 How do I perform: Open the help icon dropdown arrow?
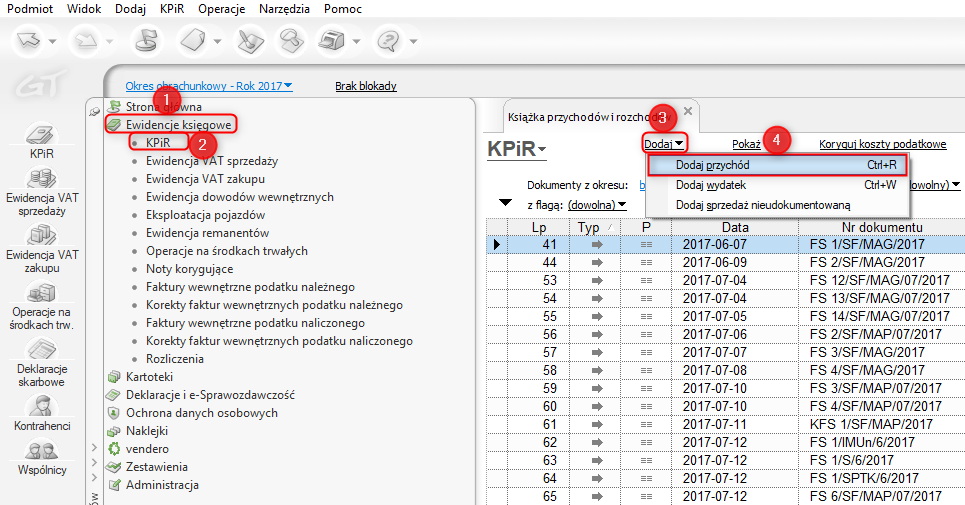point(413,42)
